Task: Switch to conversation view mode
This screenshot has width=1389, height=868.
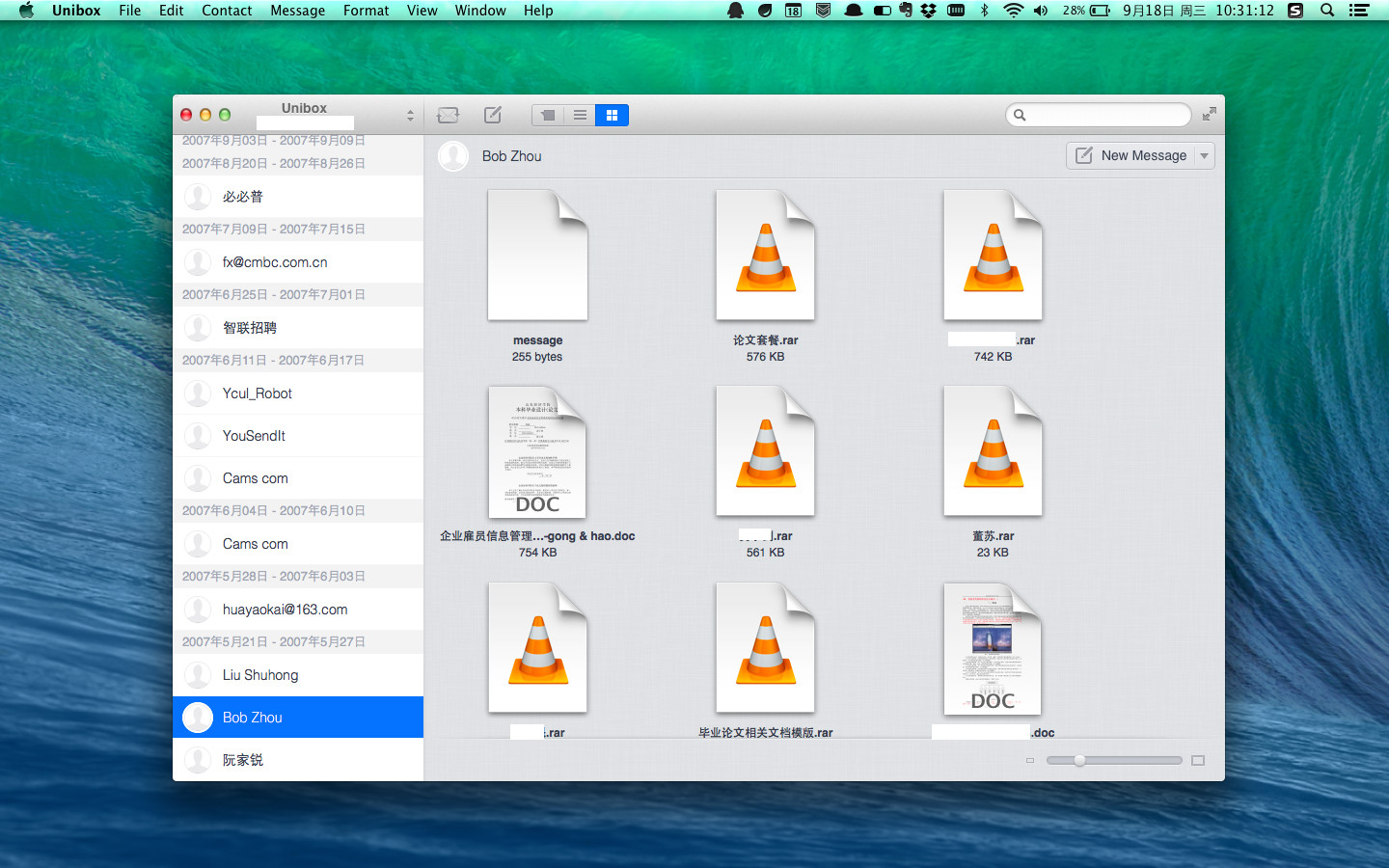Action: click(548, 116)
